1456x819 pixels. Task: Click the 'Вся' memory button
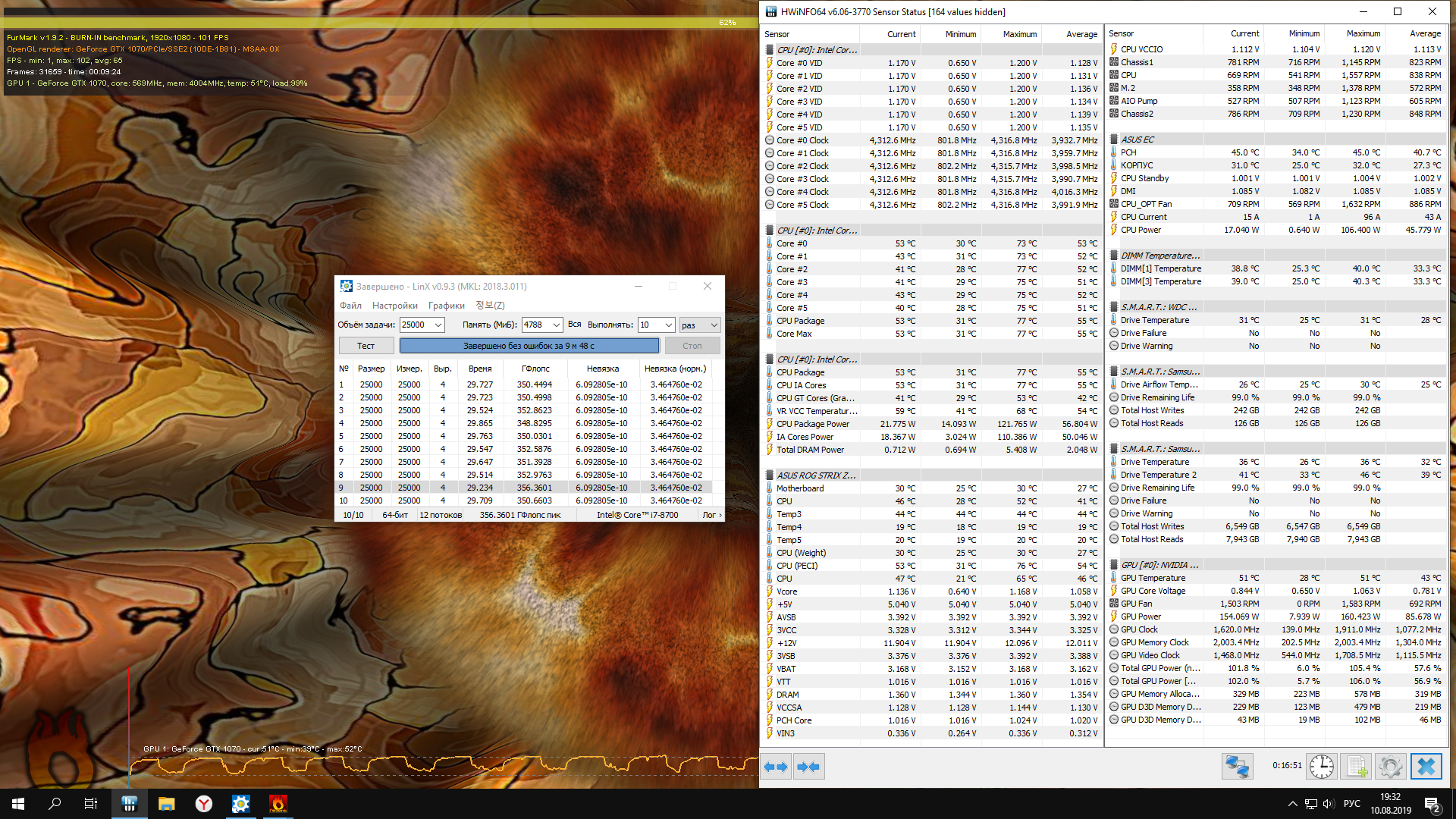pyautogui.click(x=575, y=325)
